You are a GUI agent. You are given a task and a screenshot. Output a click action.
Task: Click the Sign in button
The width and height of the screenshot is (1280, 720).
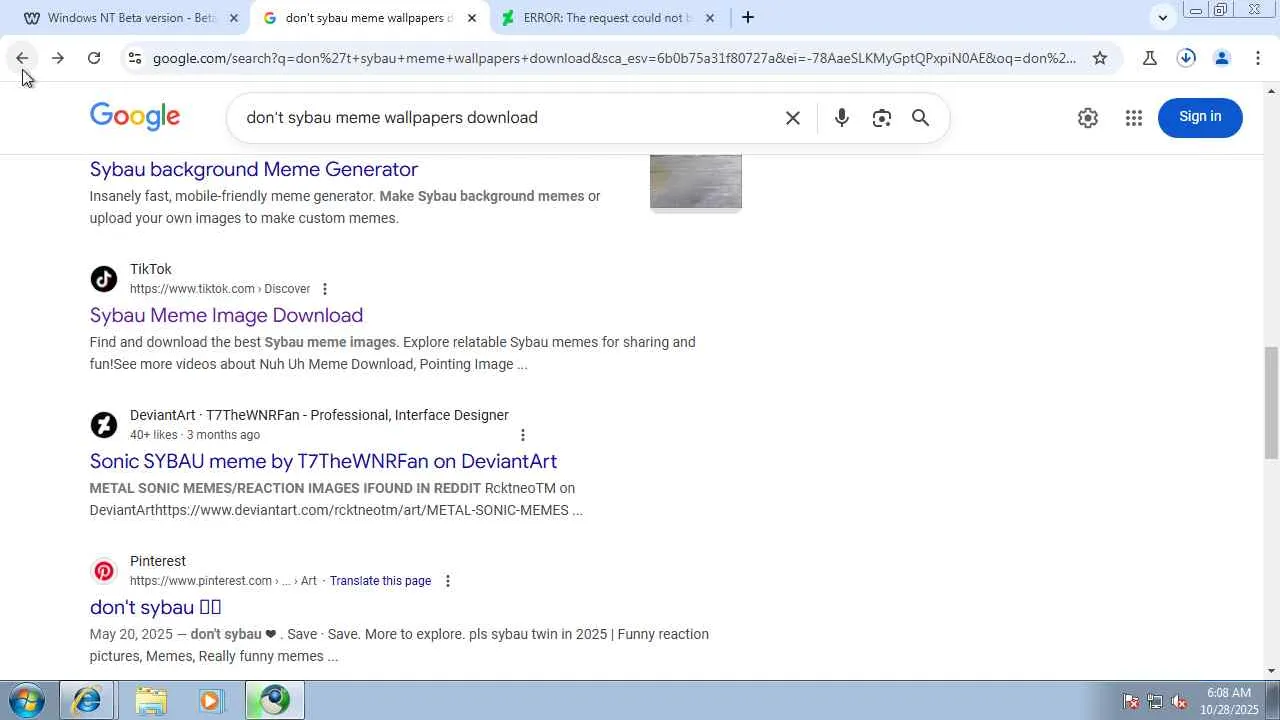click(x=1200, y=117)
